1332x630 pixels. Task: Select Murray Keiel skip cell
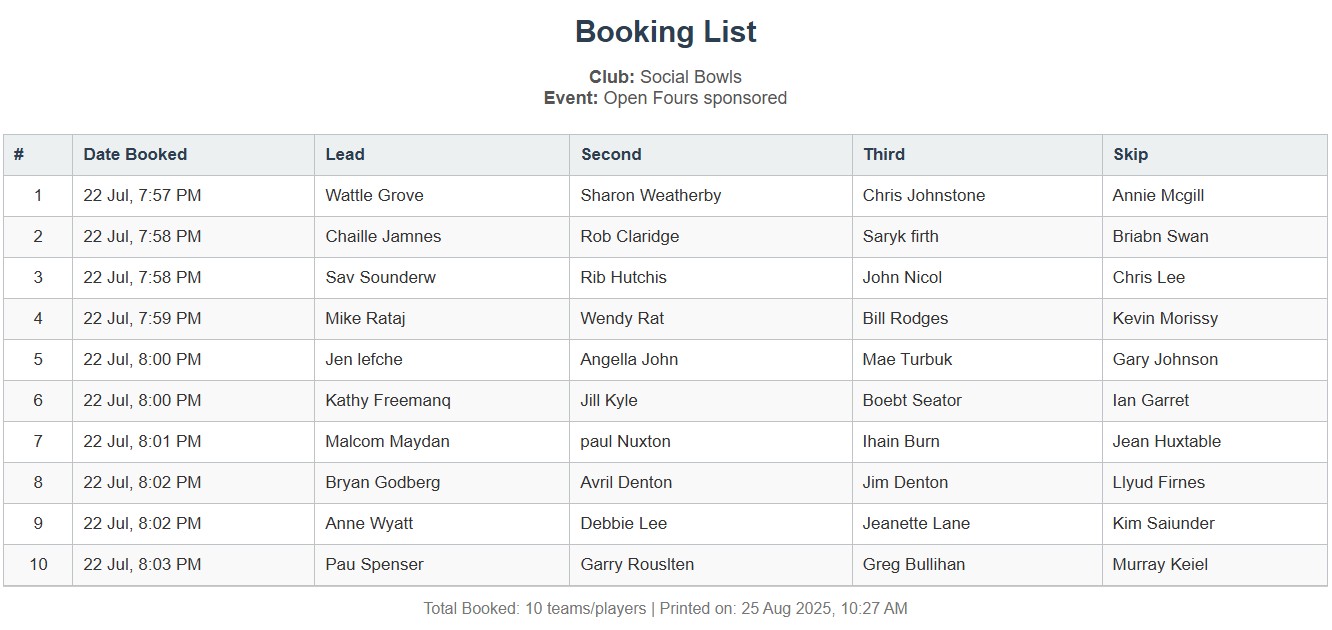click(1160, 565)
